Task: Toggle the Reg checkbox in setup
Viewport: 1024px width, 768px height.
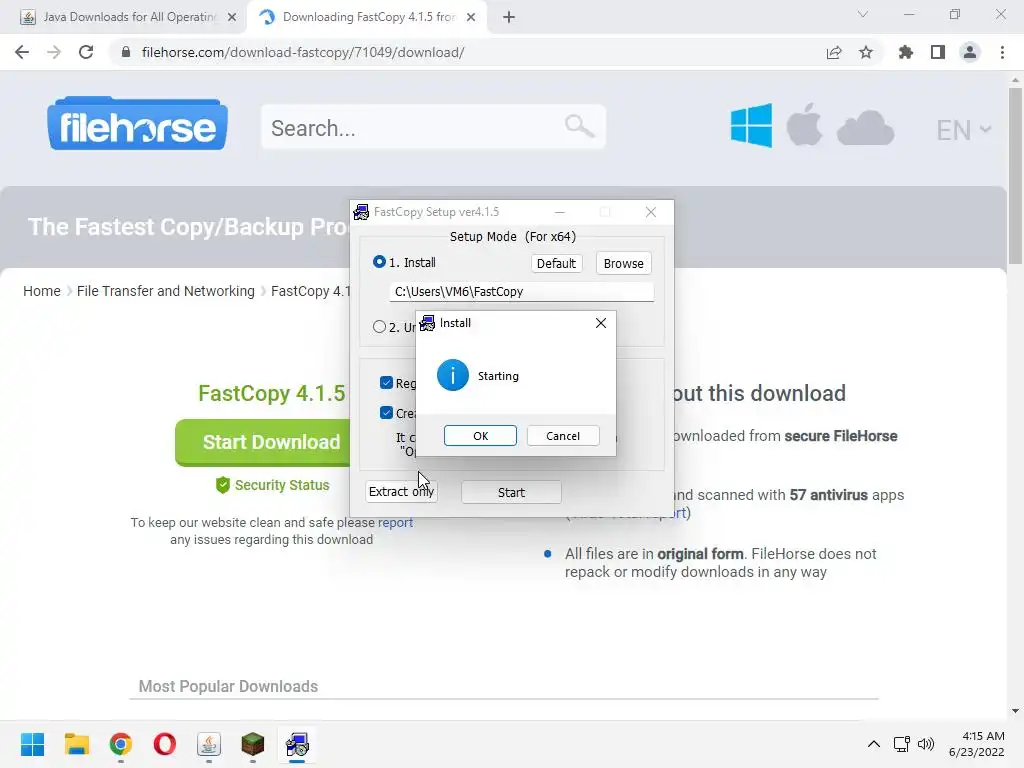Action: click(387, 383)
